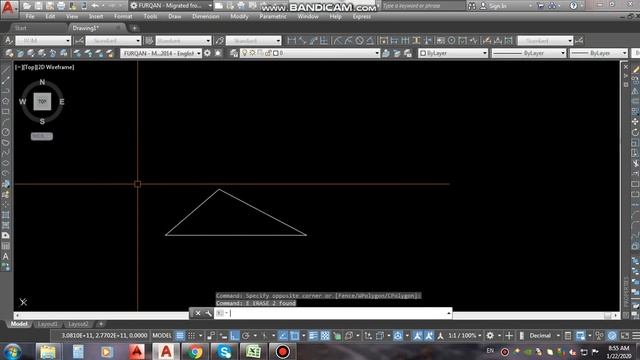This screenshot has height=360, width=640.
Task: Toggle the layer 0 lock icon
Action: [x=268, y=53]
